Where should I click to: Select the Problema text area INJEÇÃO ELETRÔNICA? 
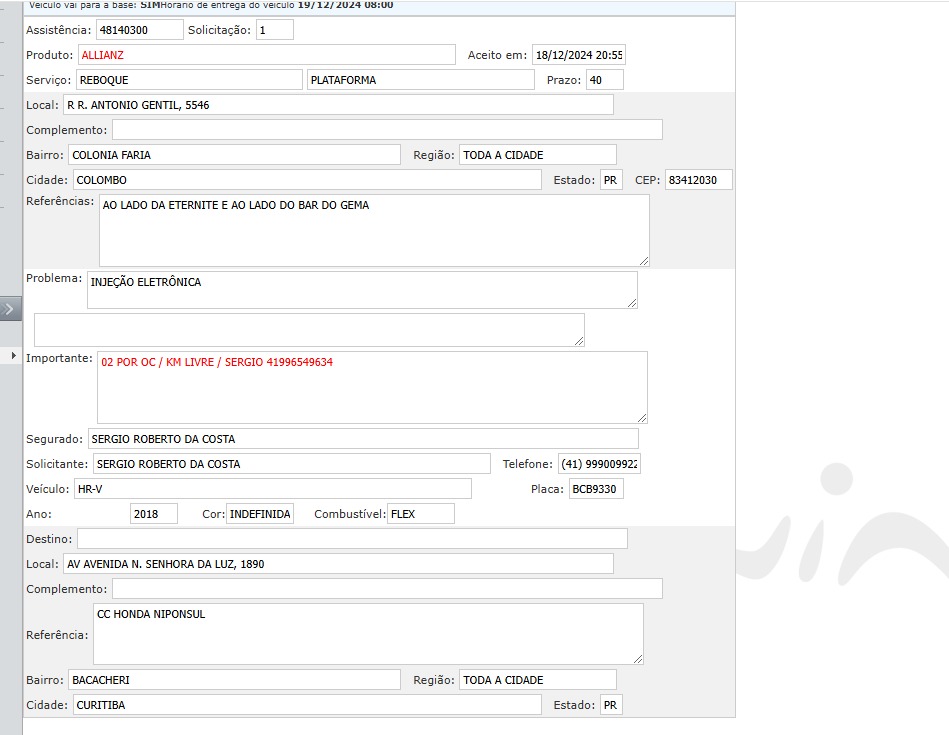click(362, 290)
